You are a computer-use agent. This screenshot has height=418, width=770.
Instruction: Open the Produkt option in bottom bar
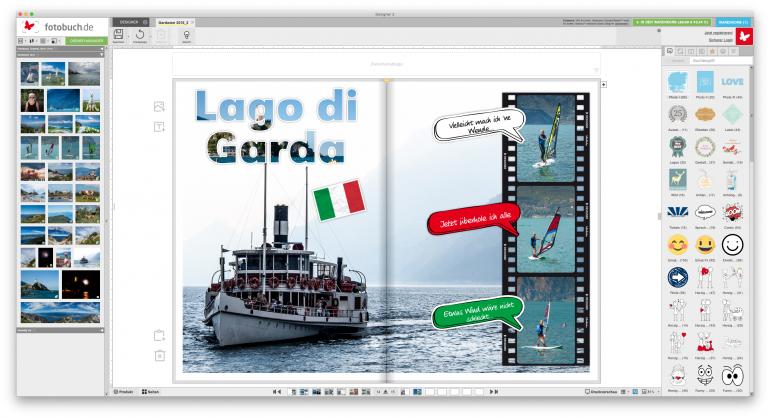point(124,391)
